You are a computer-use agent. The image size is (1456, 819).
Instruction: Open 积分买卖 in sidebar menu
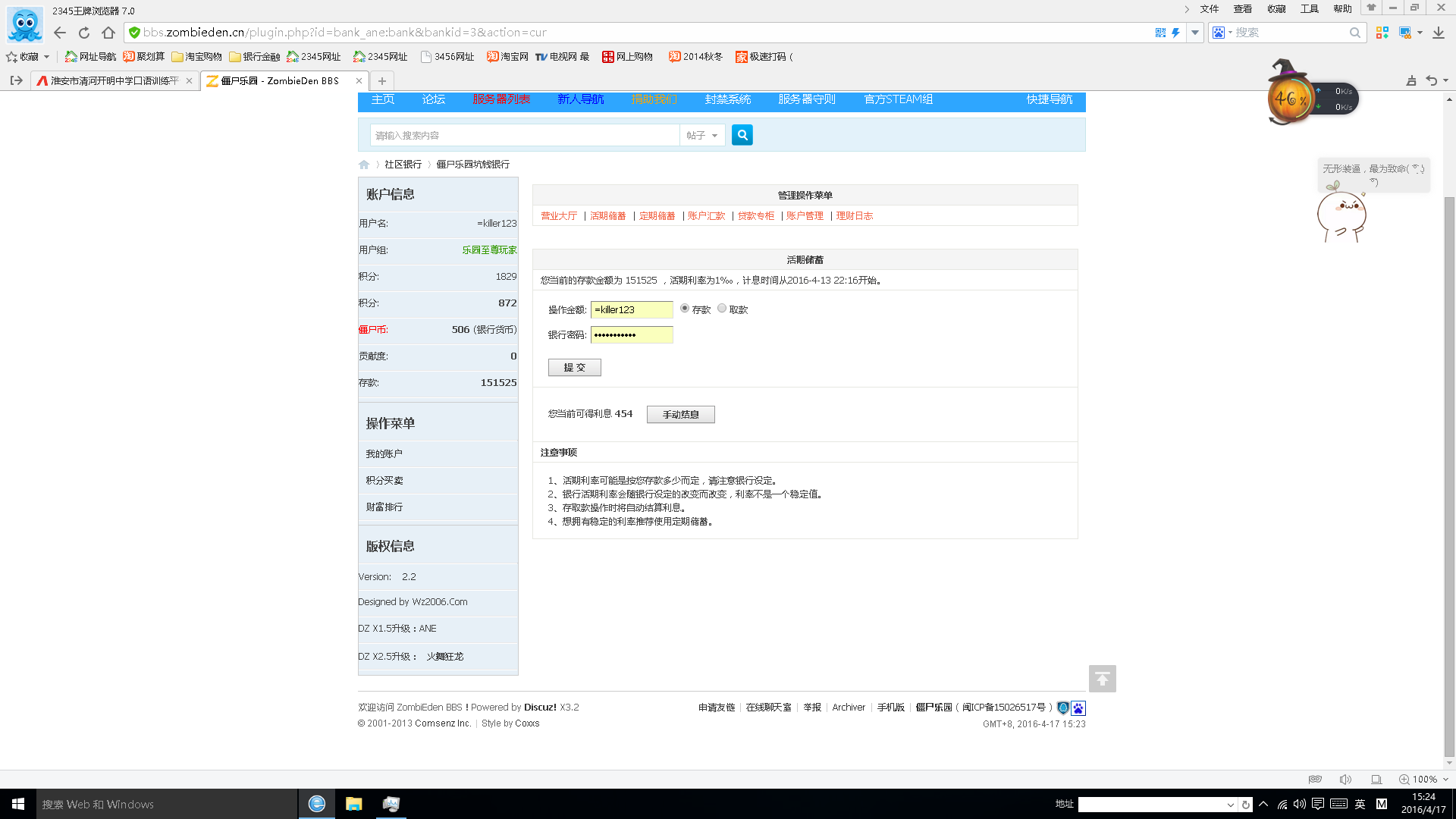coord(384,480)
